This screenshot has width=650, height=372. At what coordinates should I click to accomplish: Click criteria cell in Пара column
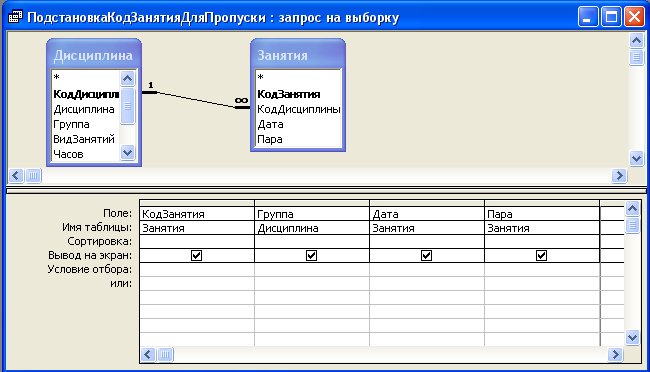tap(542, 270)
